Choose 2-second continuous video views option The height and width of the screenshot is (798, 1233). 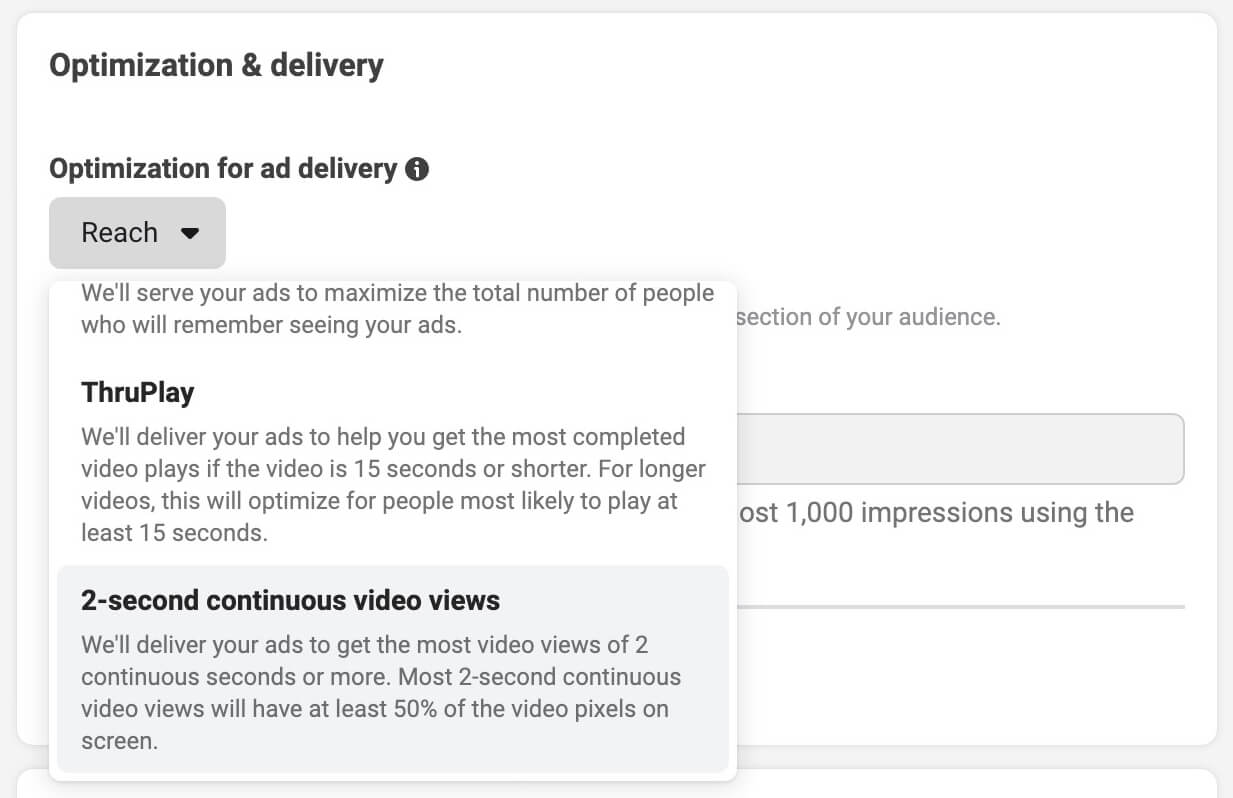[392, 668]
